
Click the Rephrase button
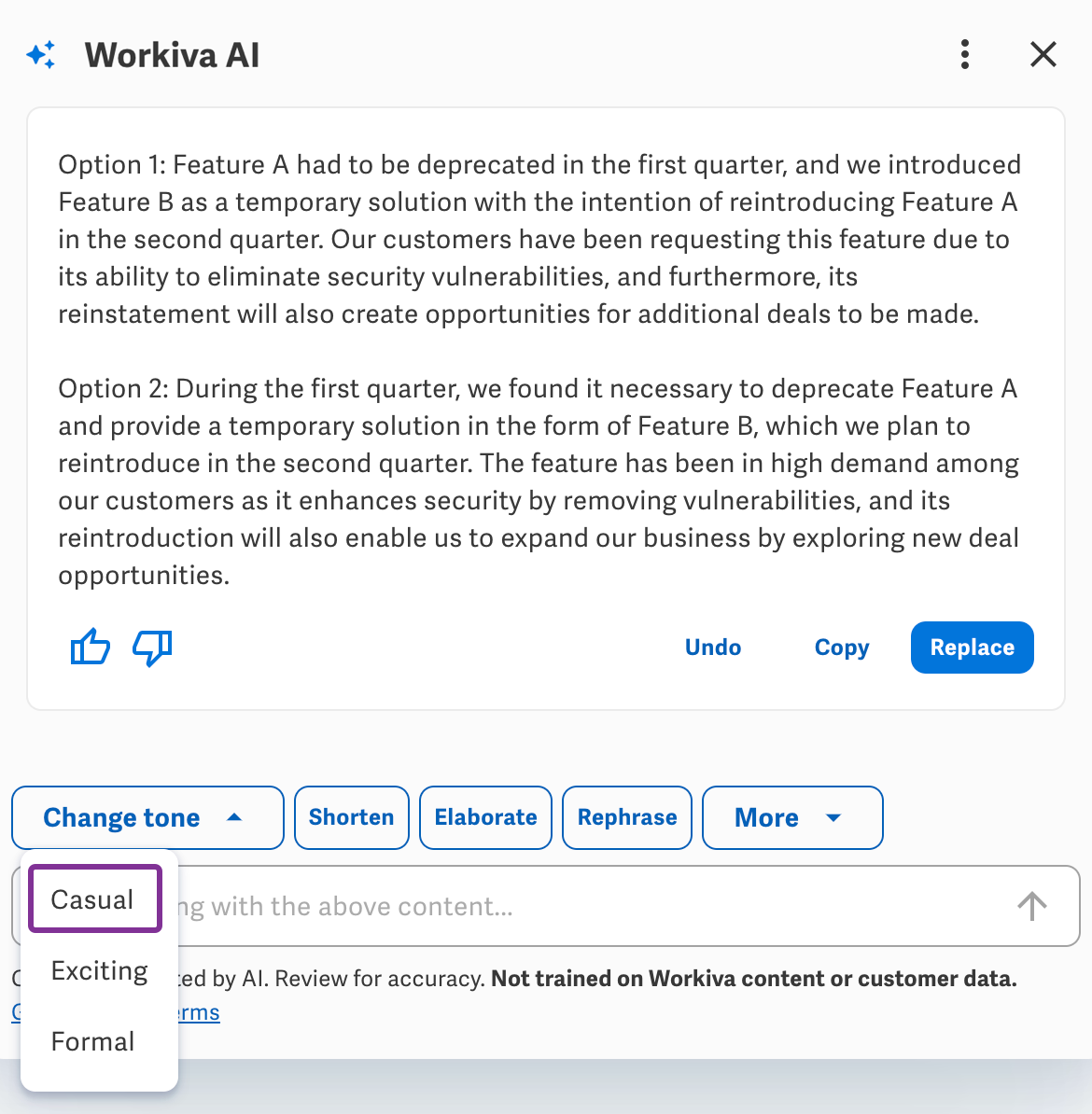click(x=627, y=818)
